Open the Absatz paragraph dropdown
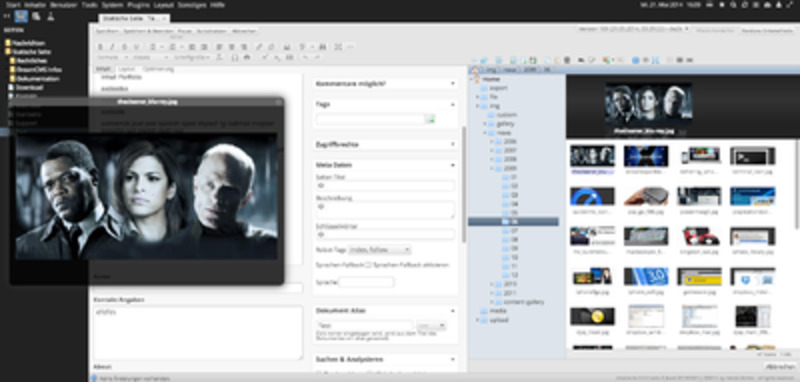The width and height of the screenshot is (800, 382). [x=150, y=57]
